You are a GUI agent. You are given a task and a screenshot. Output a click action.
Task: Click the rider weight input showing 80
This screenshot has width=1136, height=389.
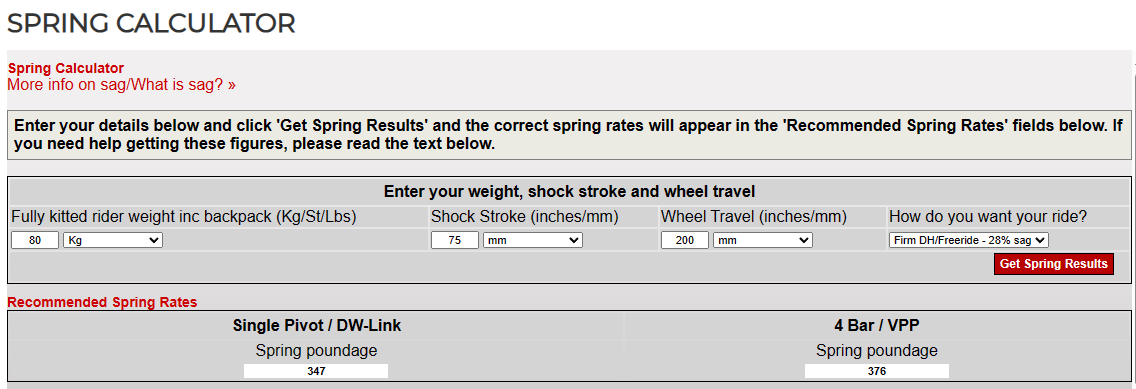pos(35,240)
